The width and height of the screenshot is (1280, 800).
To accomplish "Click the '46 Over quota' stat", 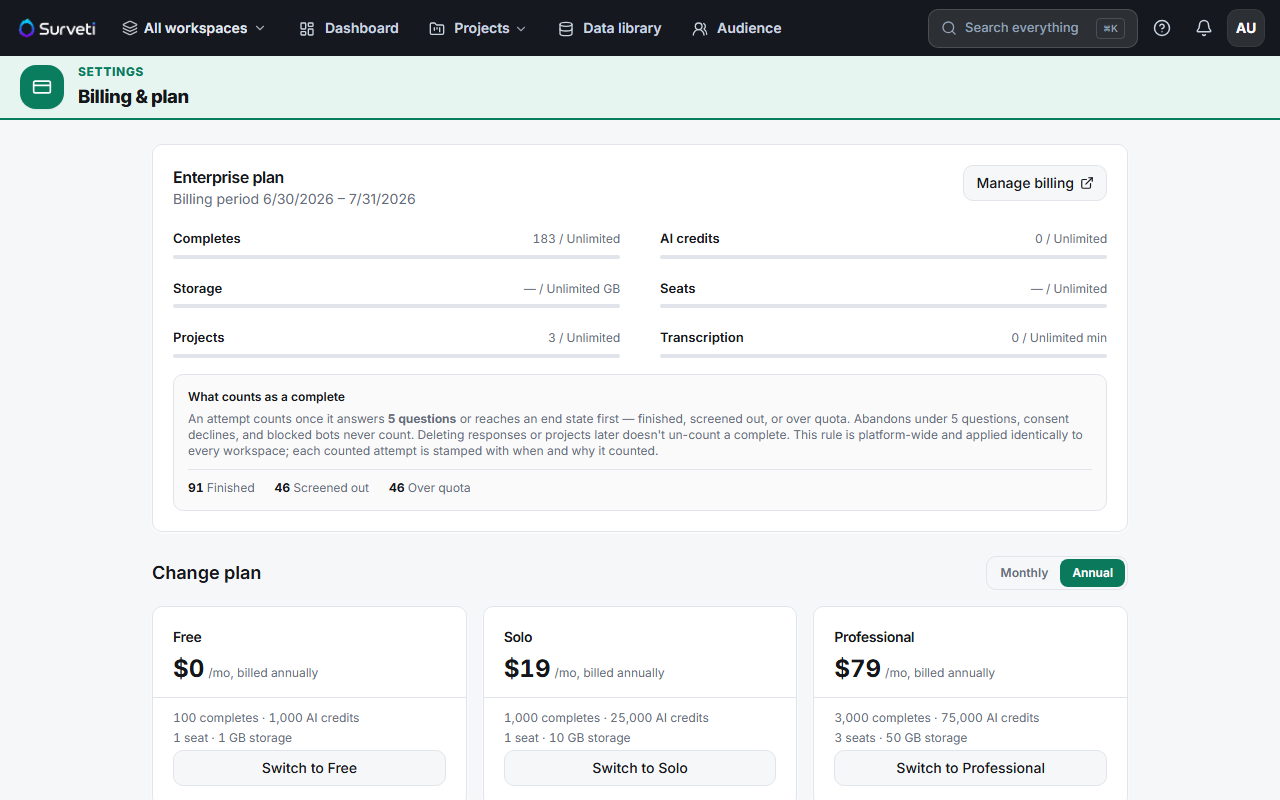I will 430,488.
